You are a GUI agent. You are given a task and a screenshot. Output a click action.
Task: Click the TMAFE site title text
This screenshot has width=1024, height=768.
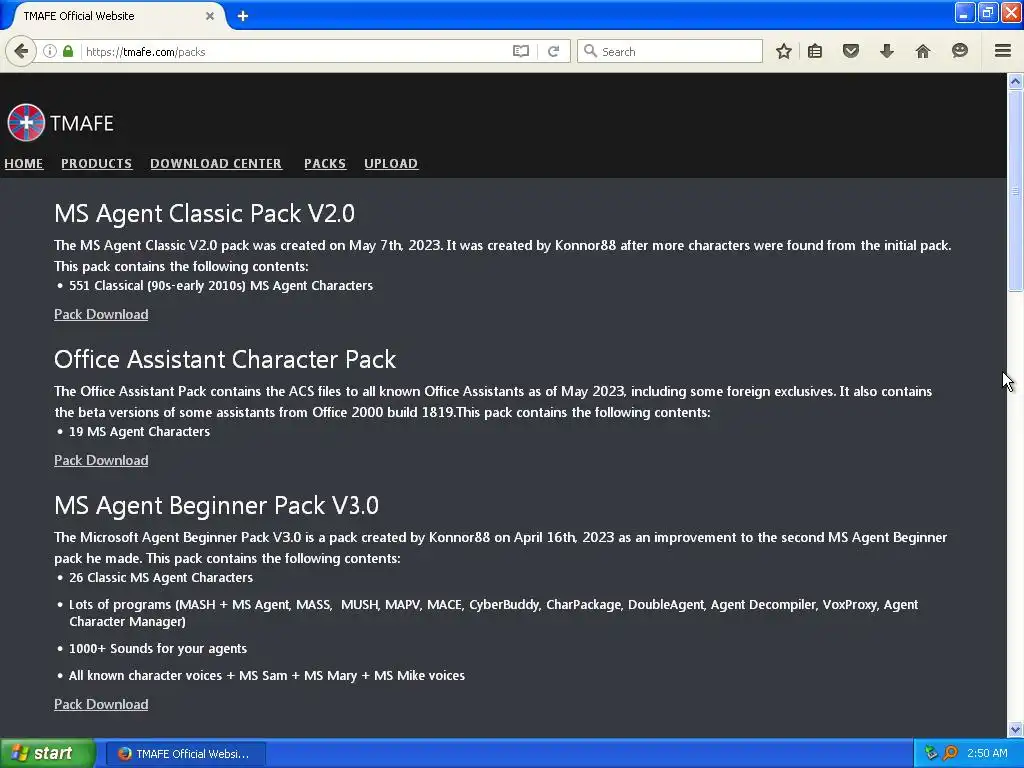pos(82,123)
